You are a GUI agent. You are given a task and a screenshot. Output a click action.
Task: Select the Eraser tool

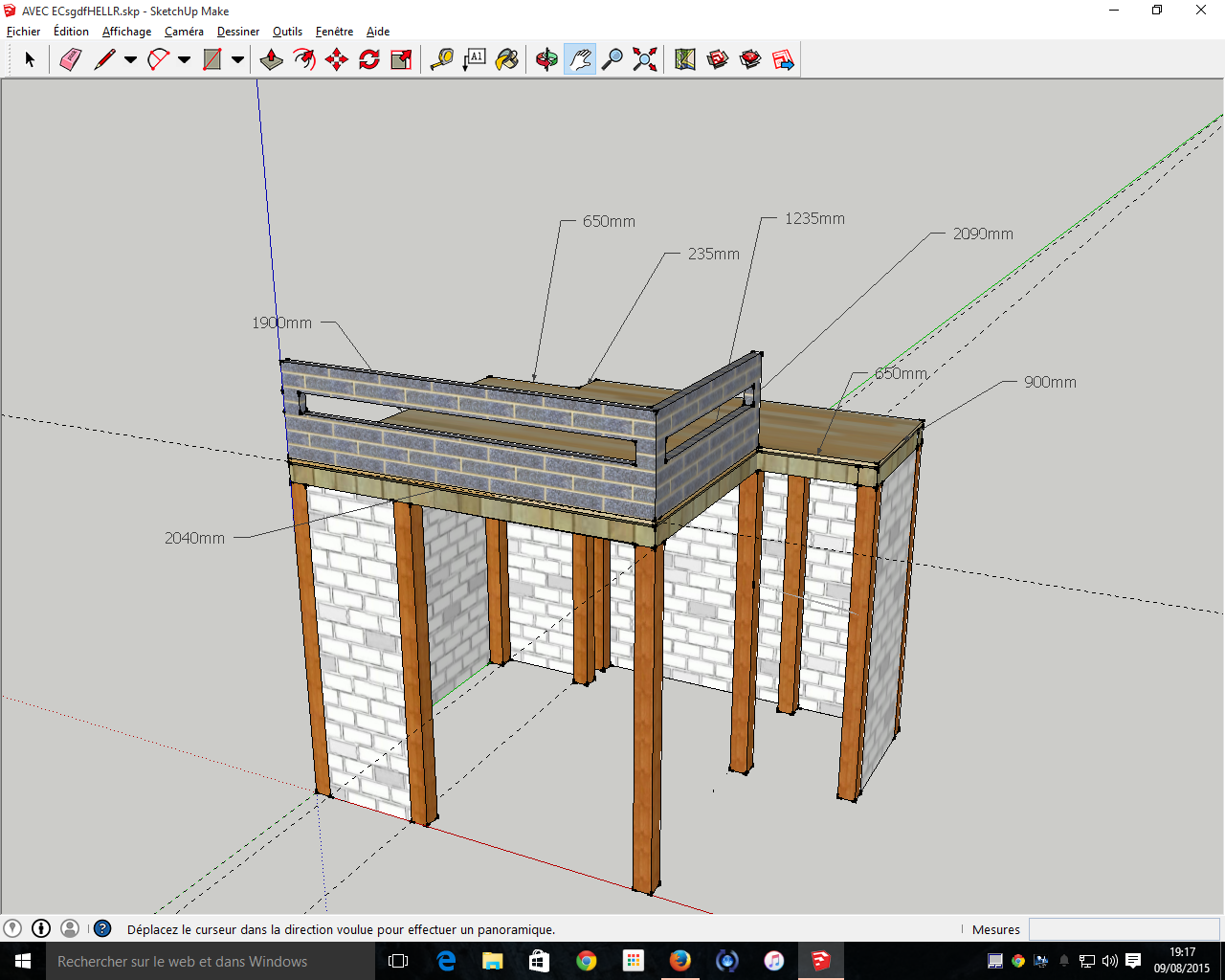tap(71, 59)
